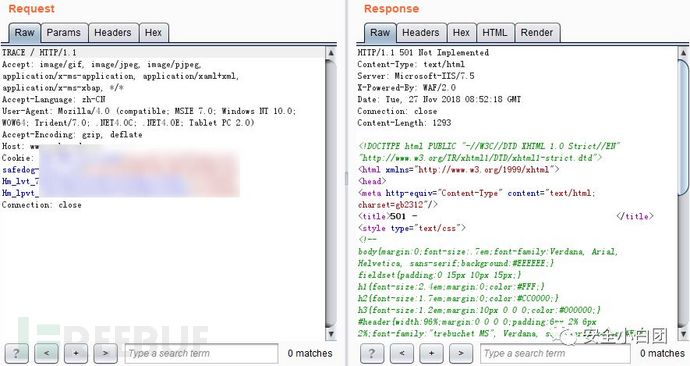The image size is (690, 366).
Task: Focus the Response search term field
Action: pyautogui.click(x=555, y=354)
